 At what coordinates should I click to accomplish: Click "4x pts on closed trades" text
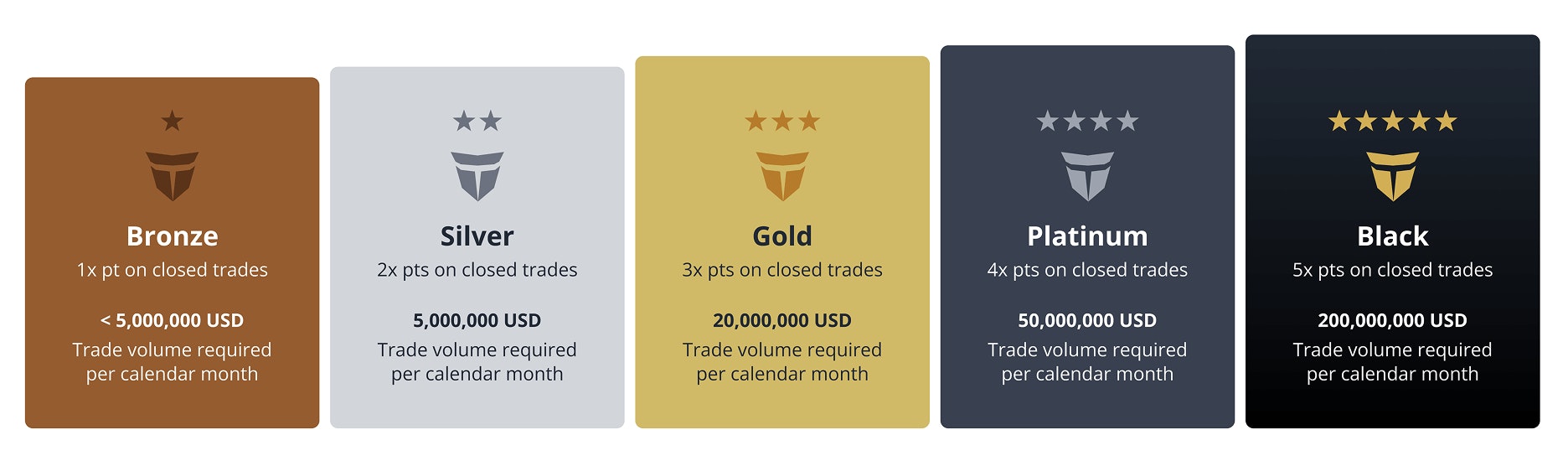click(x=1087, y=270)
